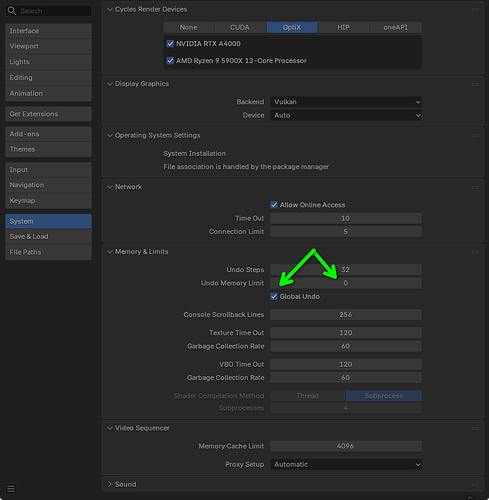Open the Input preferences category
This screenshot has height=500, width=489.
48,170
